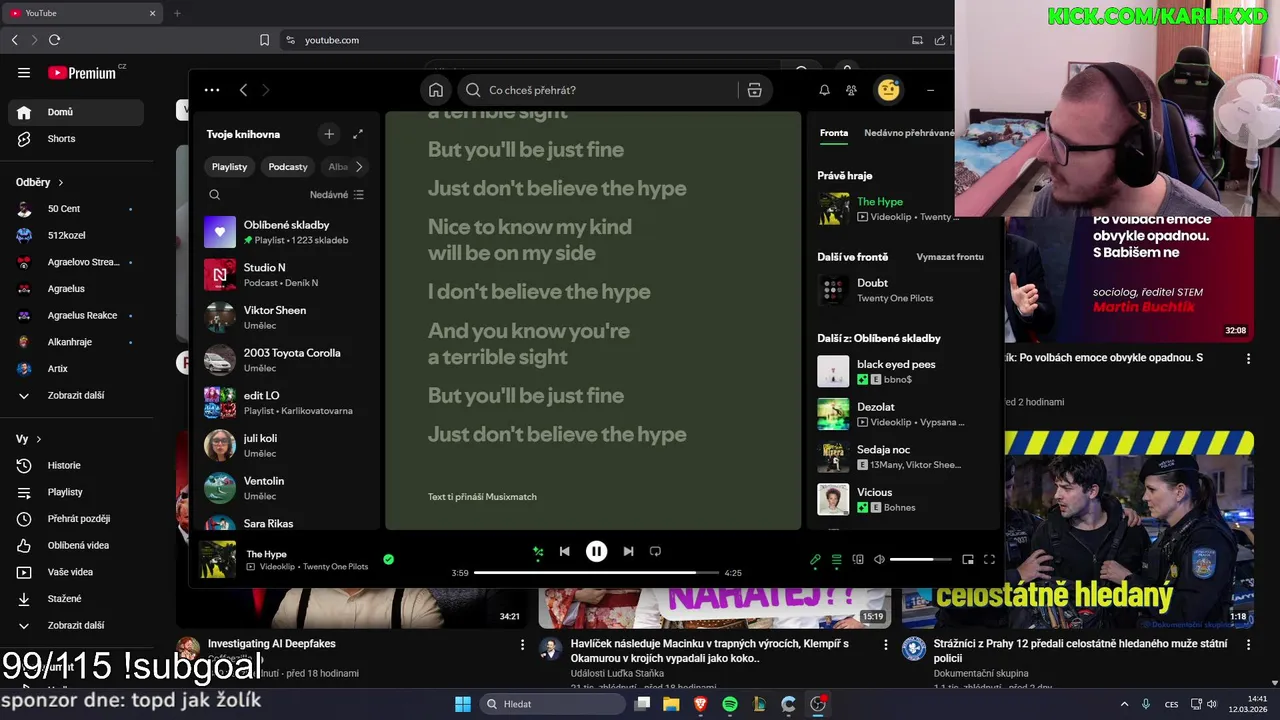Mute Spotify volume speaker icon

point(879,560)
